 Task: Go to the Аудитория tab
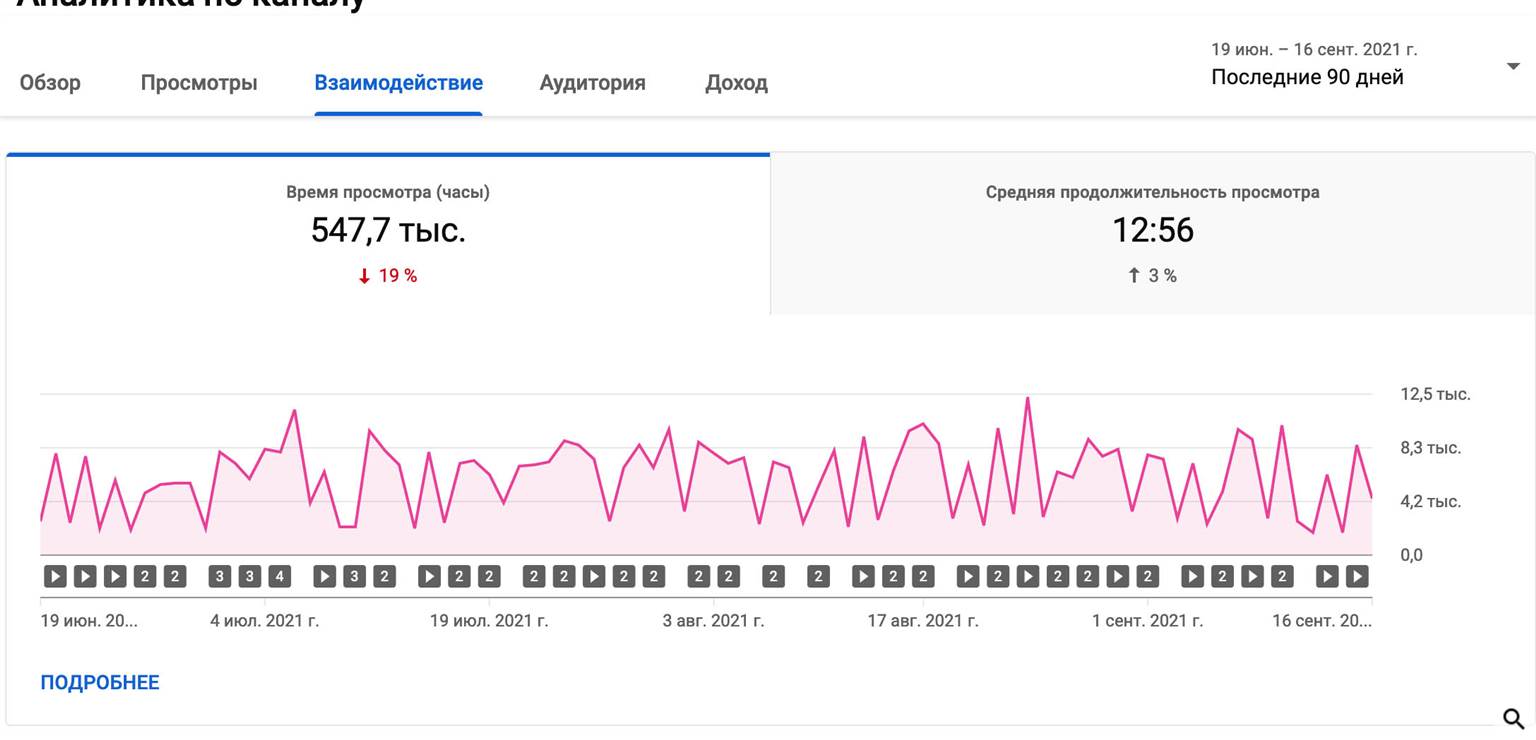[x=593, y=83]
